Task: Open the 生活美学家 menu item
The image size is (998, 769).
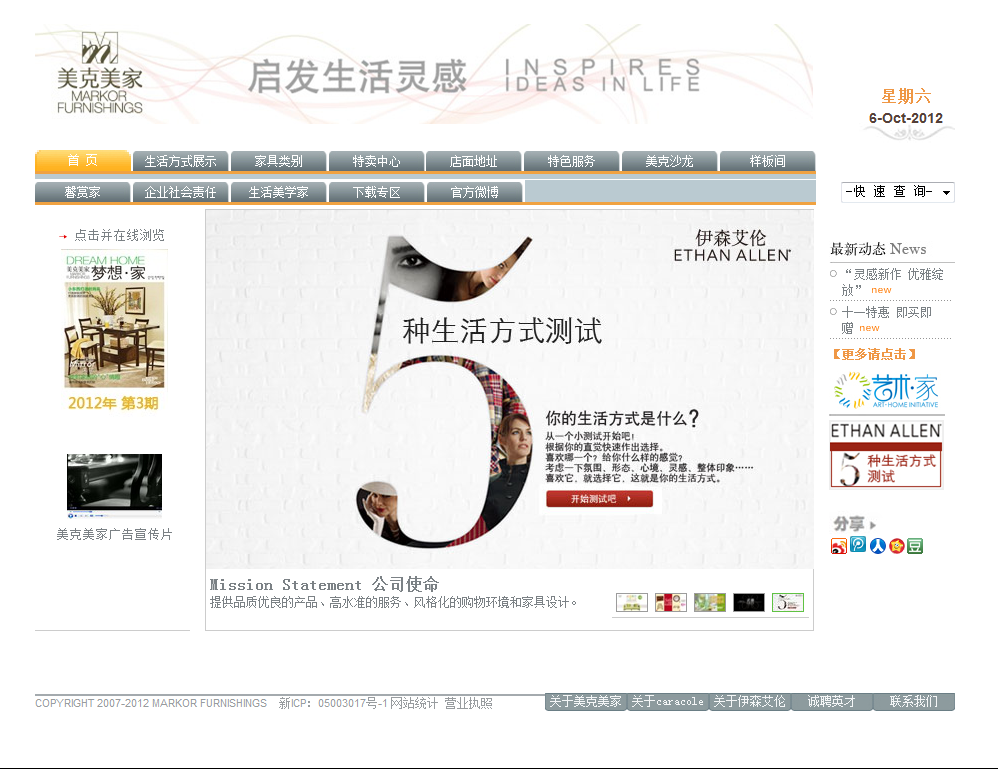Action: [278, 192]
